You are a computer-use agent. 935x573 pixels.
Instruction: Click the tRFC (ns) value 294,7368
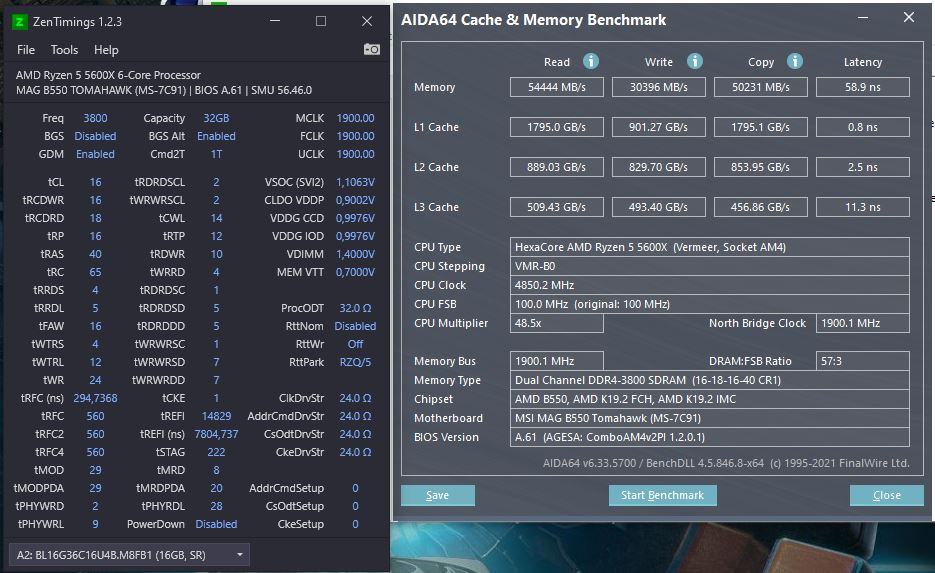[95, 398]
